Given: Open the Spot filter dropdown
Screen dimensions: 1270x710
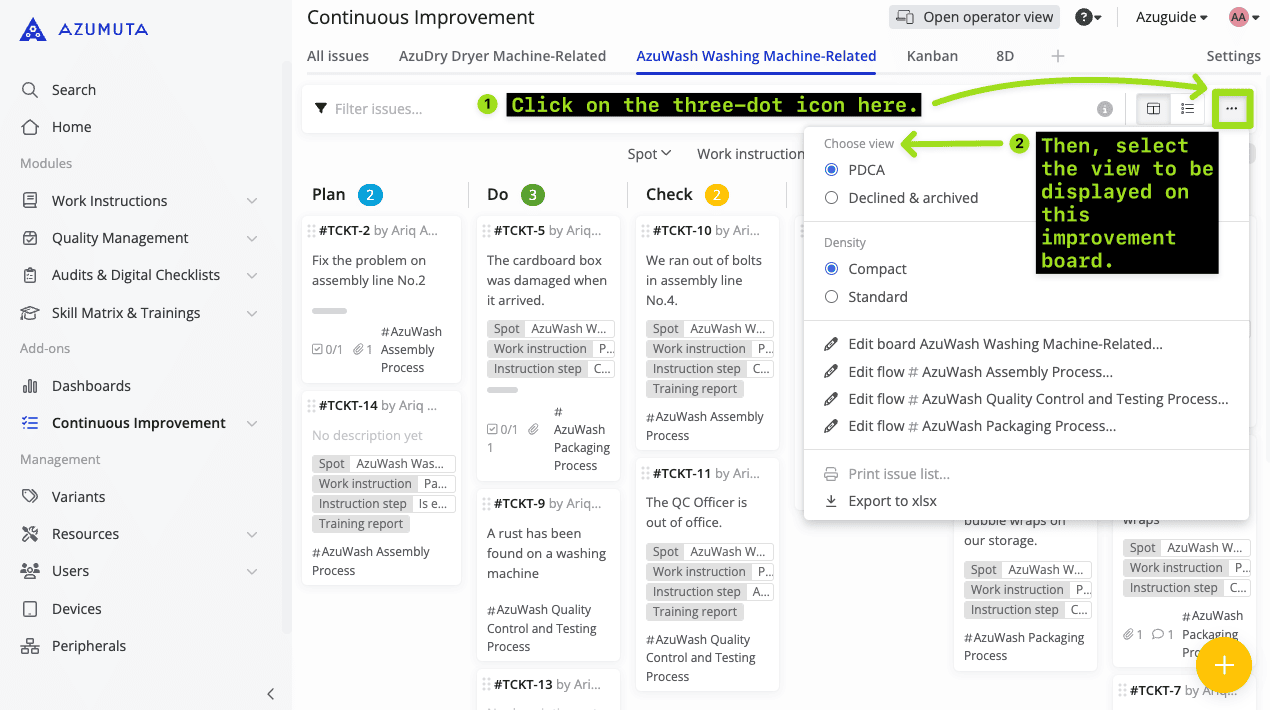Looking at the screenshot, I should pyautogui.click(x=649, y=154).
